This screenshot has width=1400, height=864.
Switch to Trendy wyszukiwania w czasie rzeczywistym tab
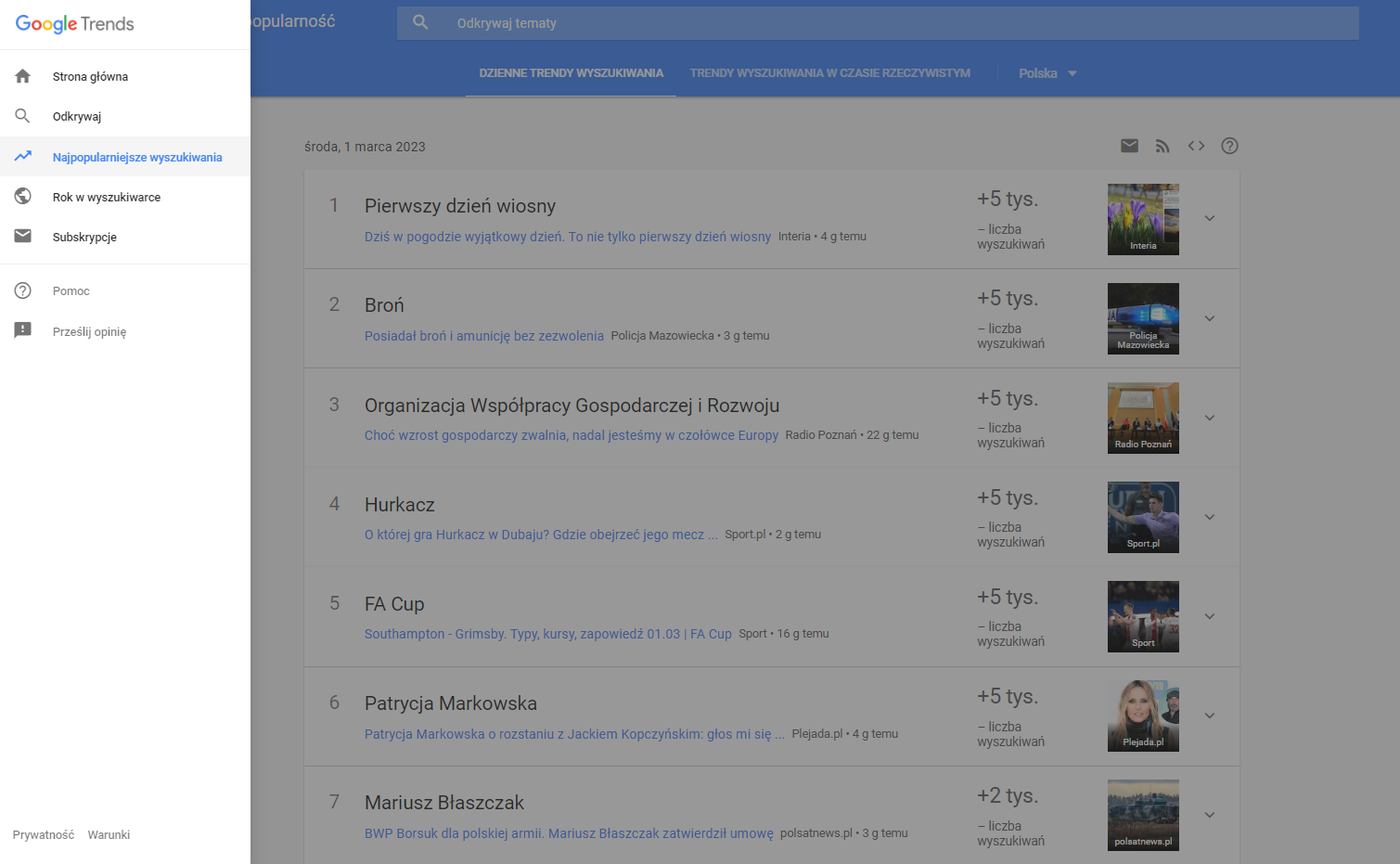[x=830, y=73]
